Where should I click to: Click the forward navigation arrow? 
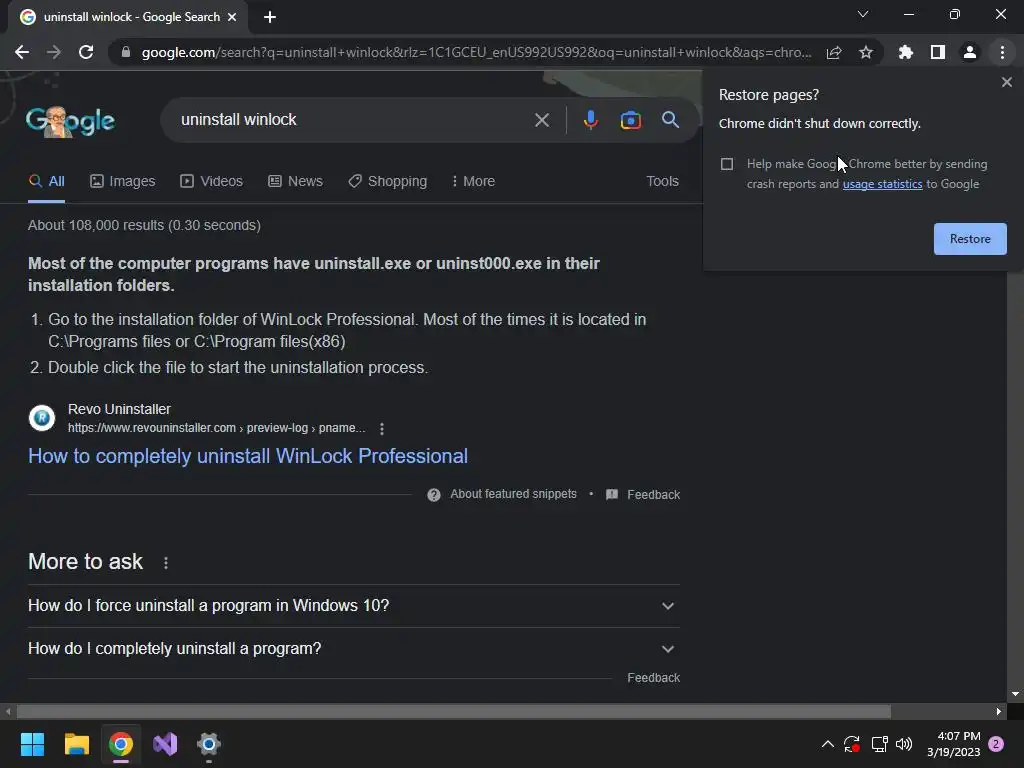pyautogui.click(x=54, y=52)
